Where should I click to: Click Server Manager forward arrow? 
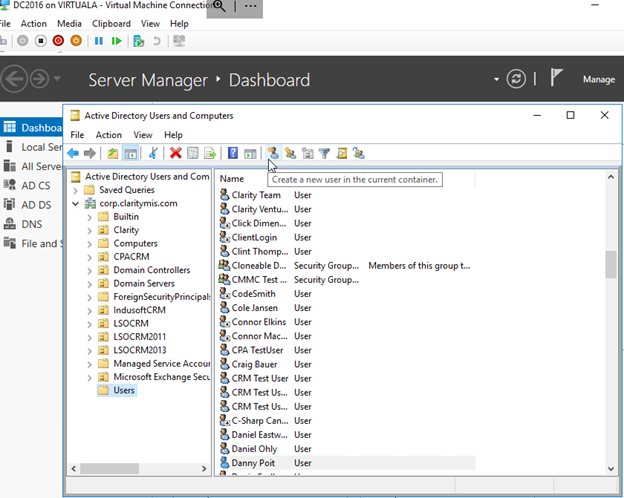[39, 79]
